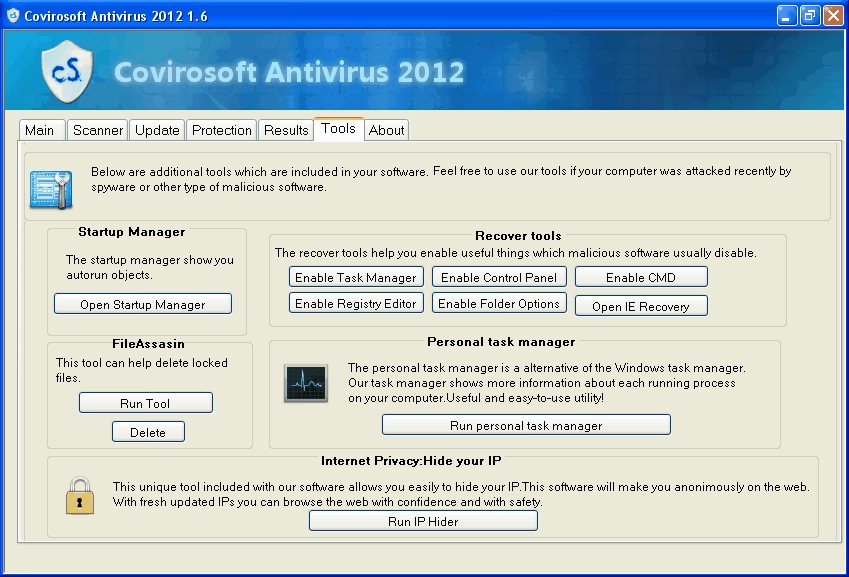Click Enable Registry Editor button

(x=356, y=303)
